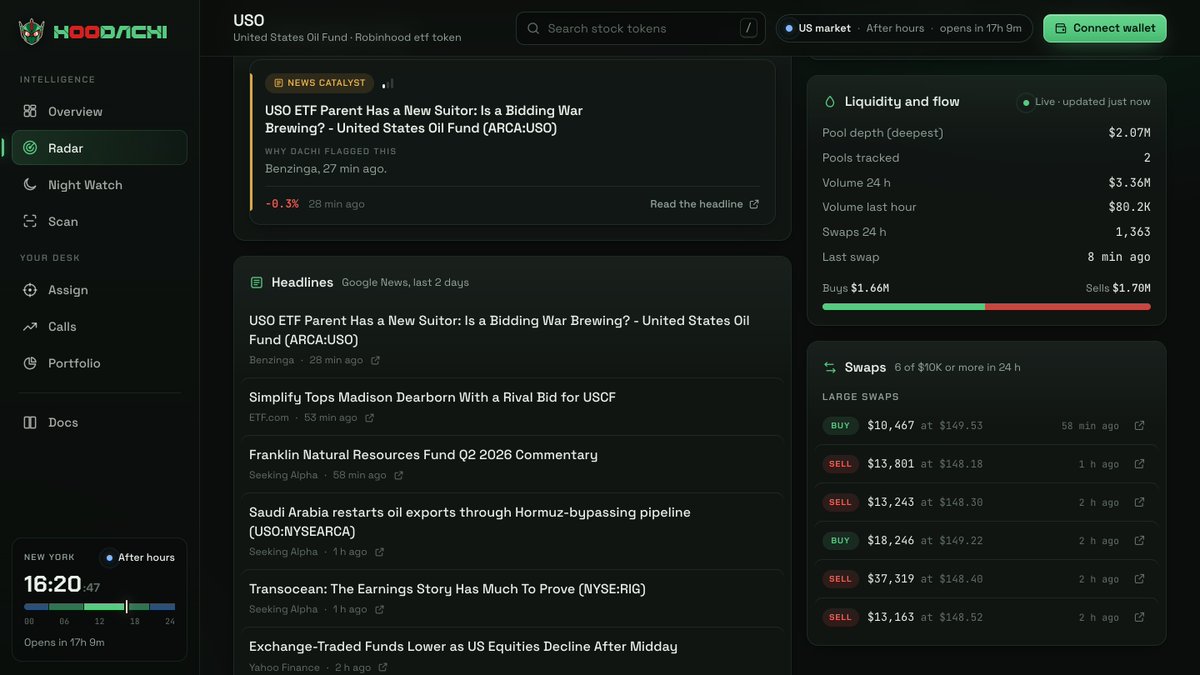Click the Calls trend-line icon
The width and height of the screenshot is (1200, 675).
(x=30, y=327)
